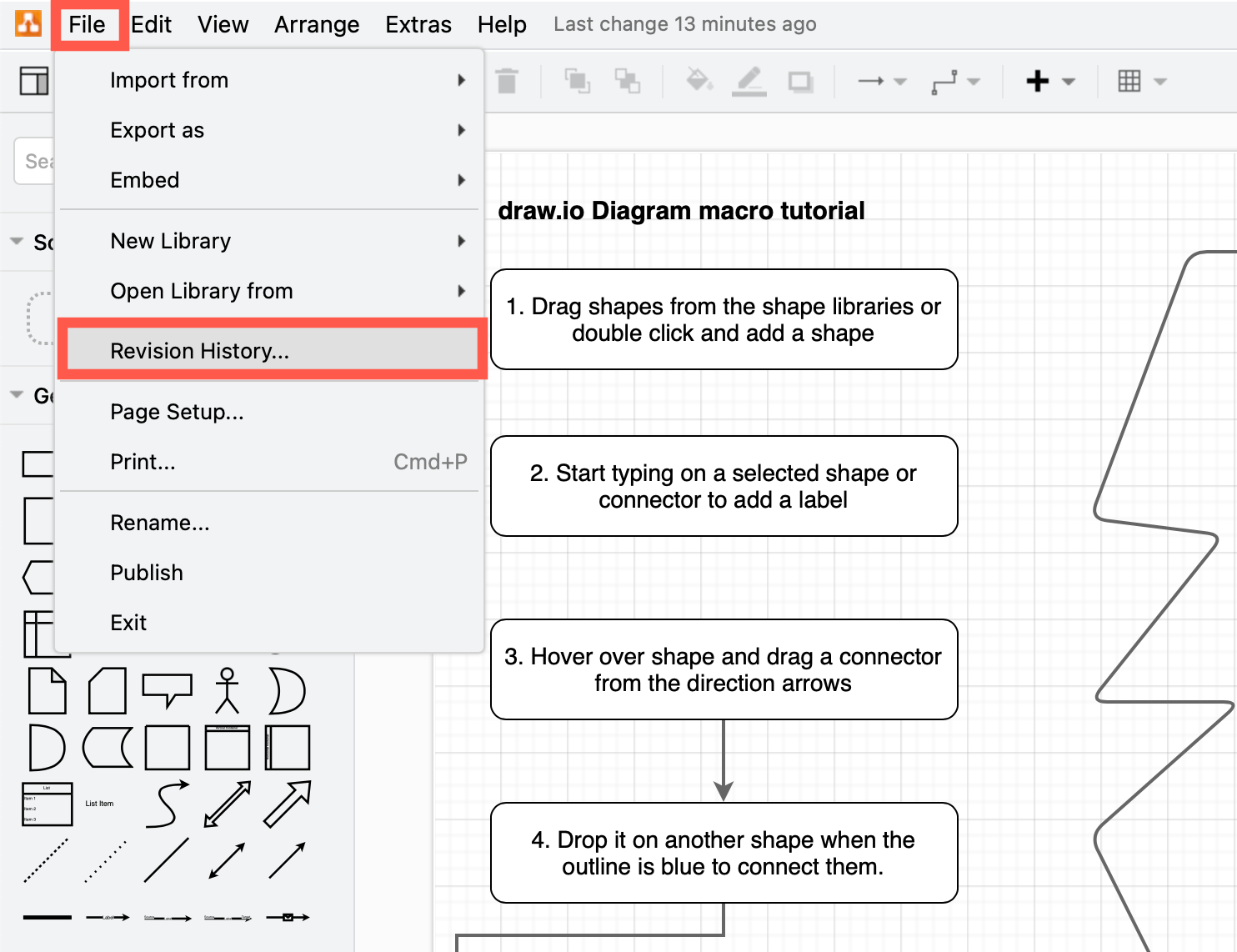Open the table grid dropdown
The image size is (1237, 952).
tap(1160, 81)
